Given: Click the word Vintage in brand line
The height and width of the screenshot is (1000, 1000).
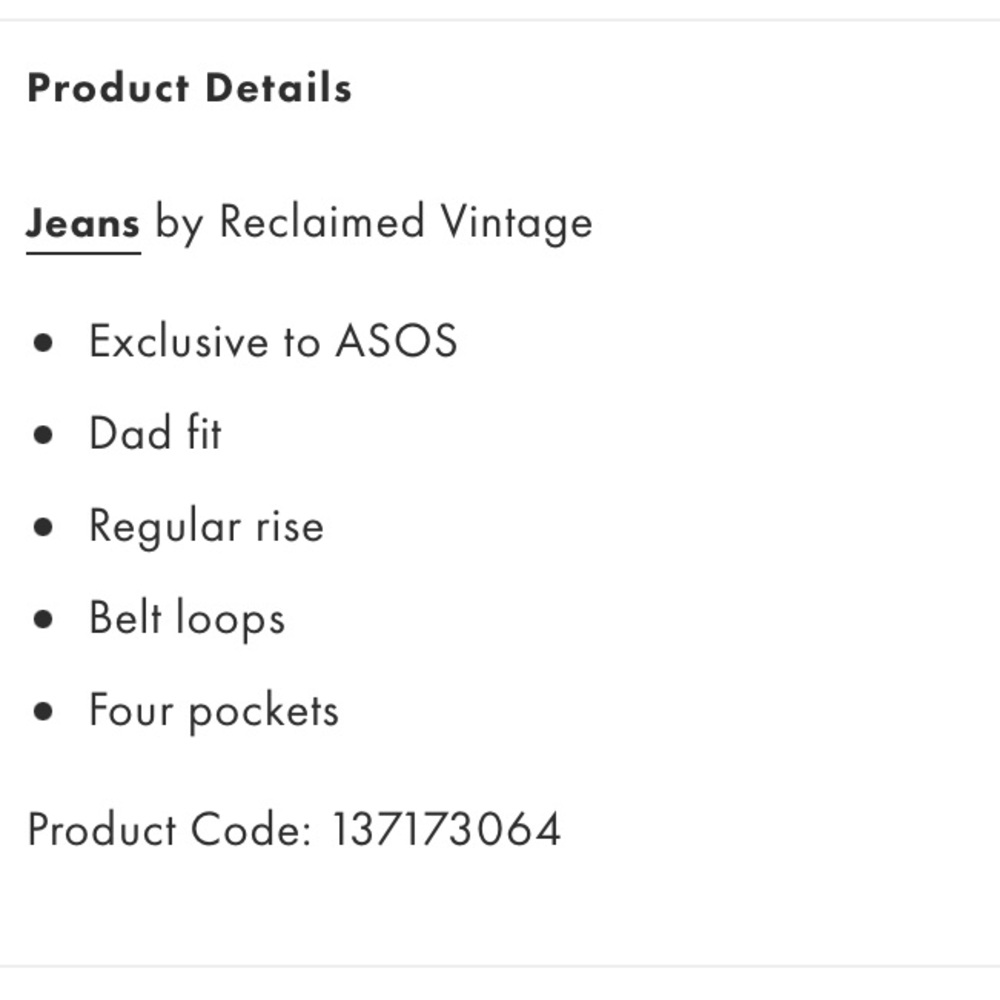Looking at the screenshot, I should coord(517,223).
